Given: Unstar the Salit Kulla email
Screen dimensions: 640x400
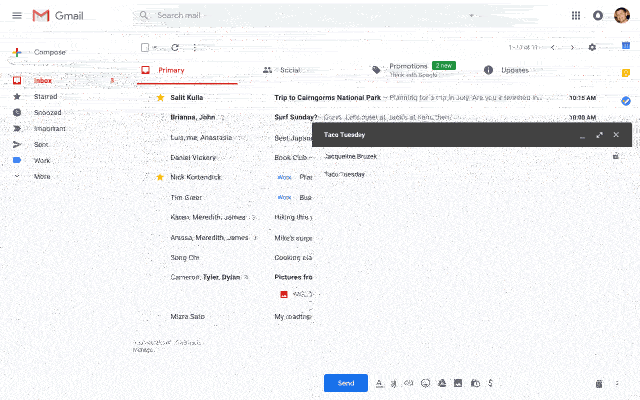Looking at the screenshot, I should click(x=160, y=98).
